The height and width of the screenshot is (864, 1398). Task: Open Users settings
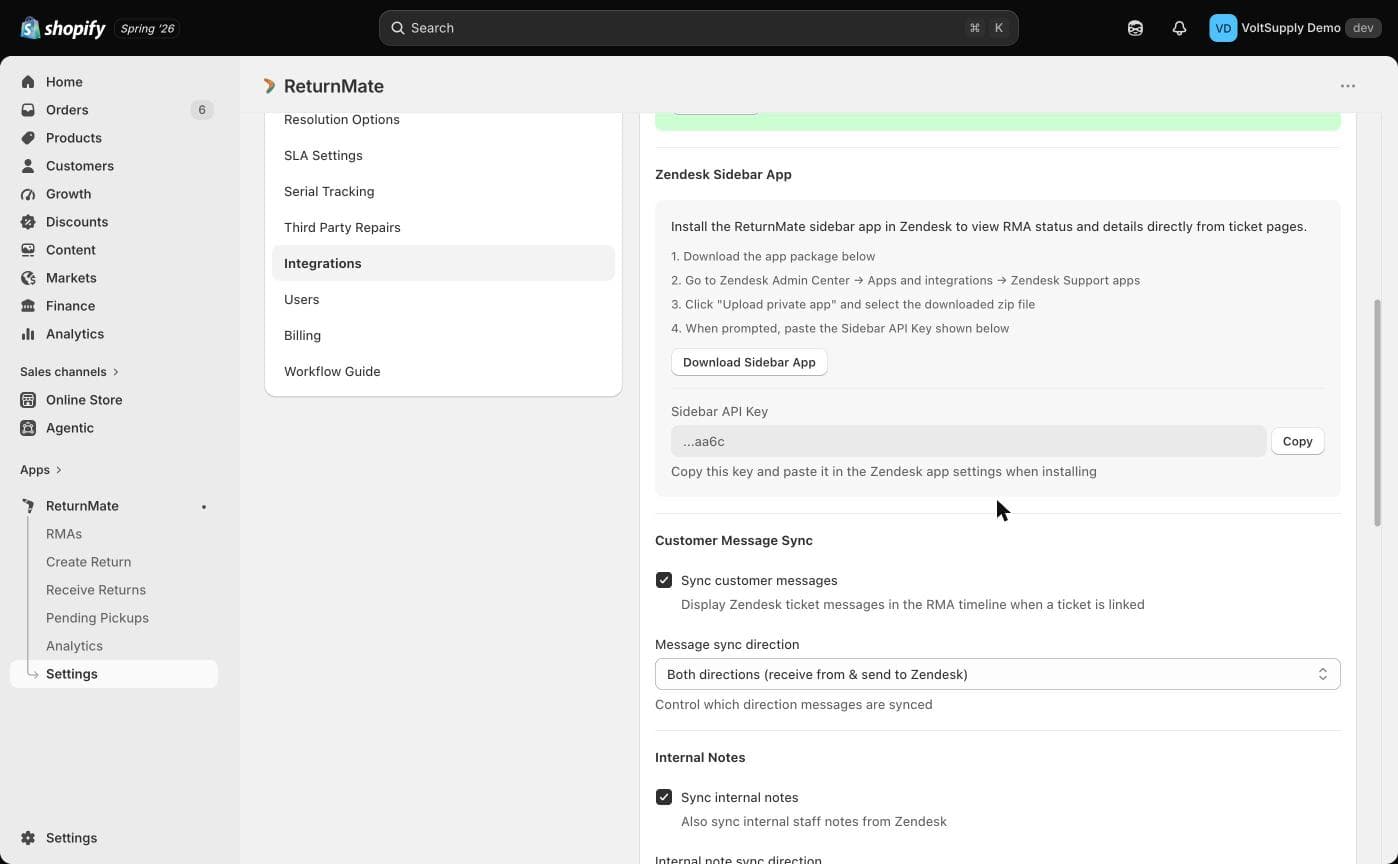(x=302, y=299)
